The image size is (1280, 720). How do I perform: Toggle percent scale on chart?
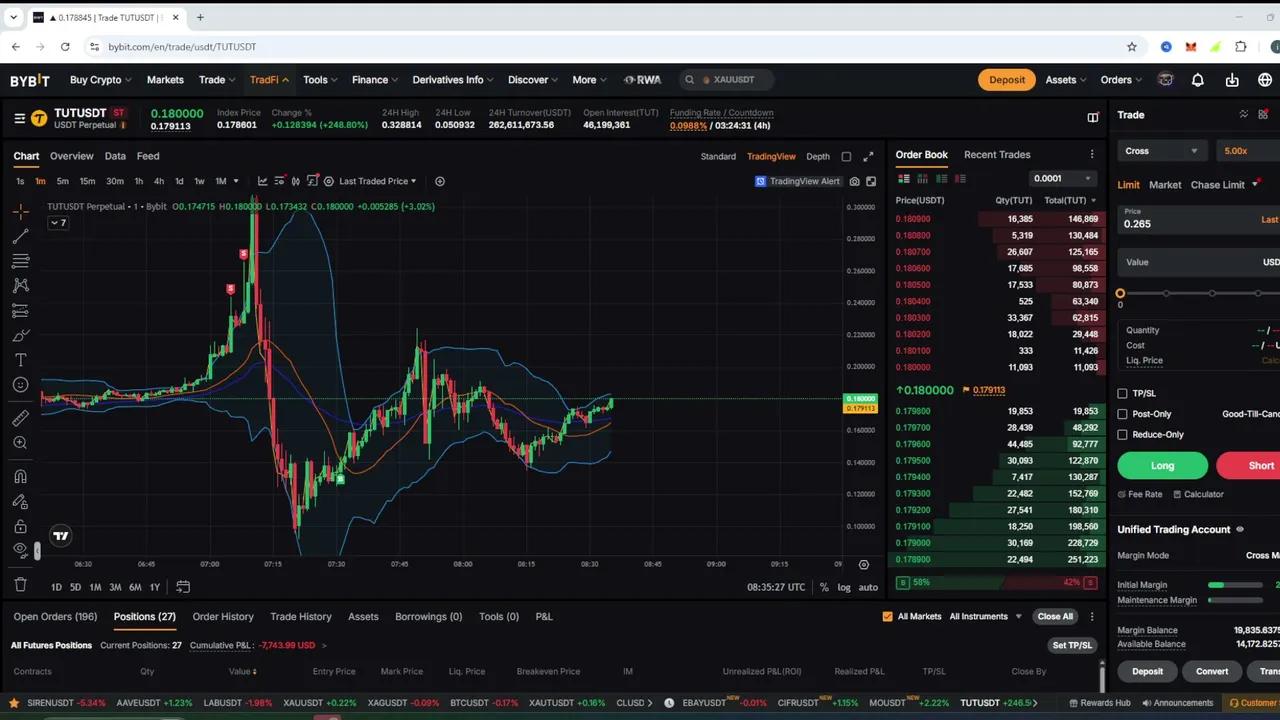824,587
